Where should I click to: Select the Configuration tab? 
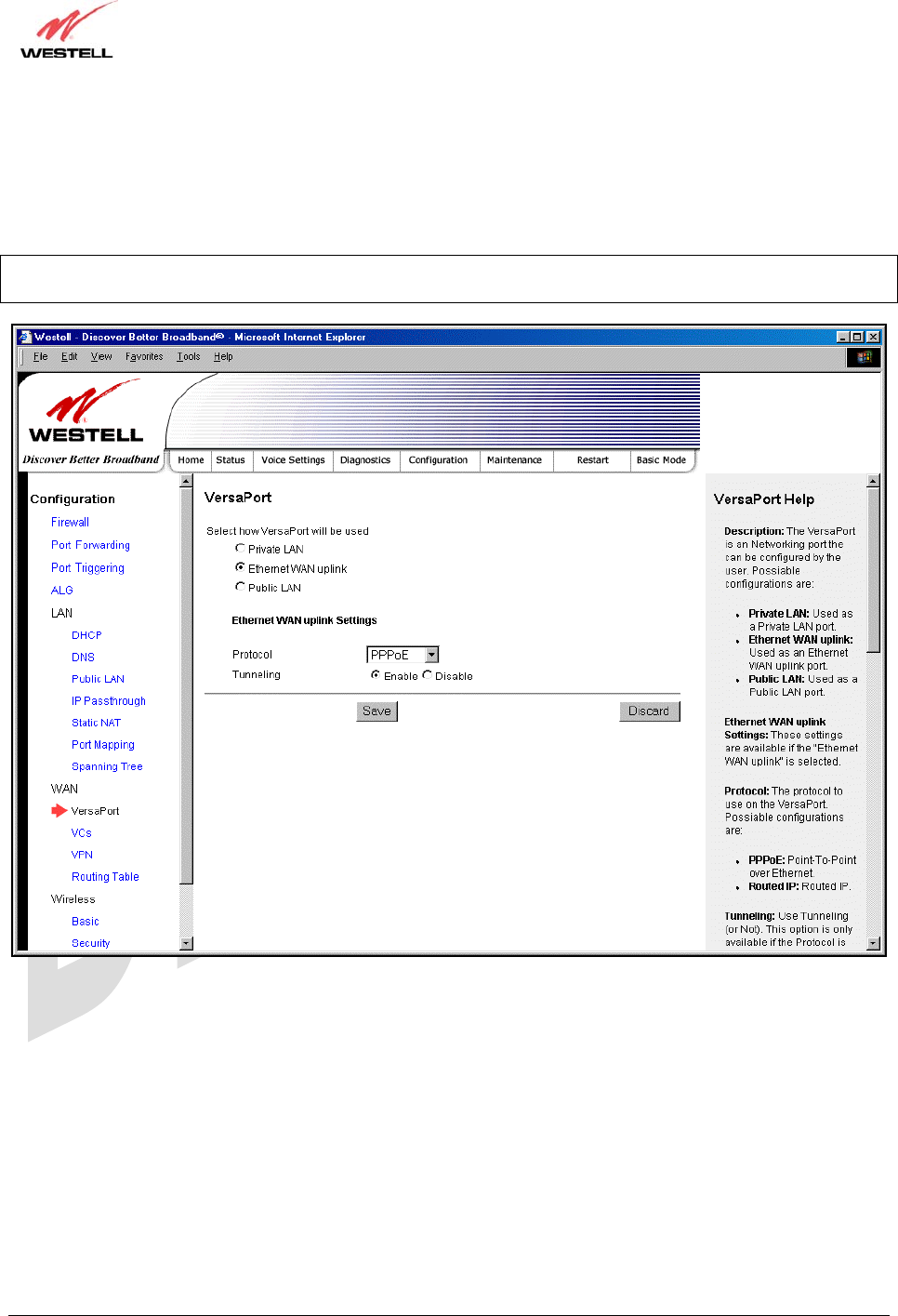click(x=439, y=460)
